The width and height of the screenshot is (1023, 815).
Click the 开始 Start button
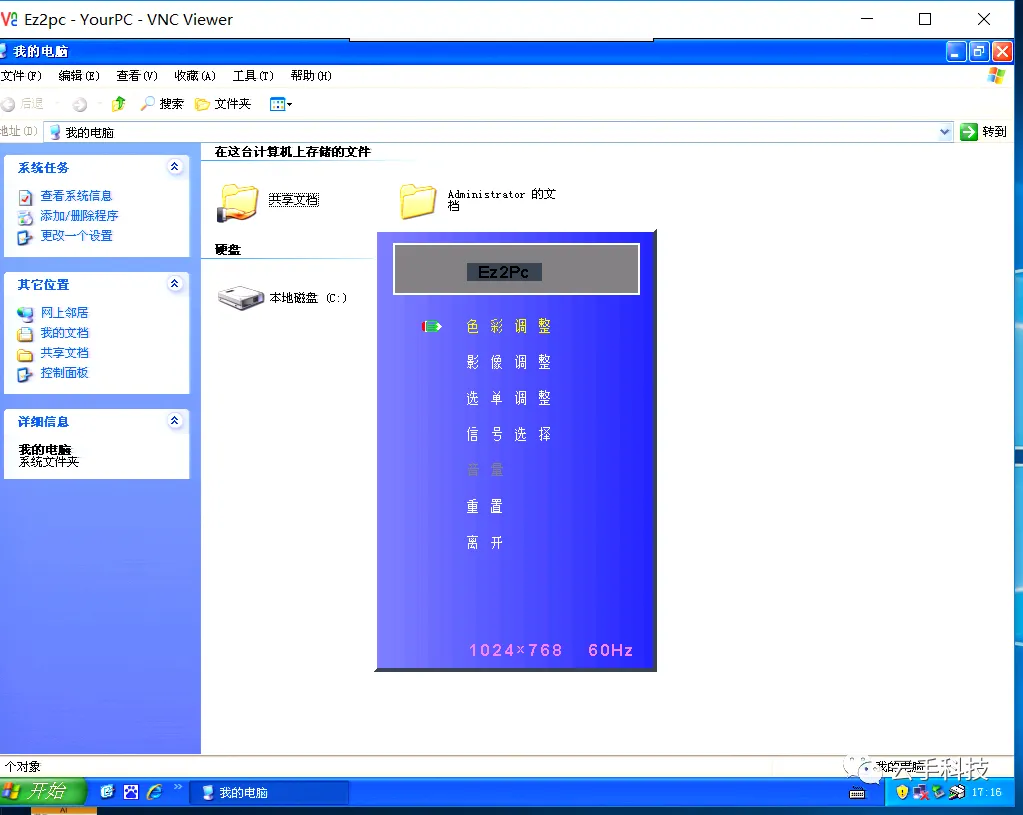(x=35, y=792)
